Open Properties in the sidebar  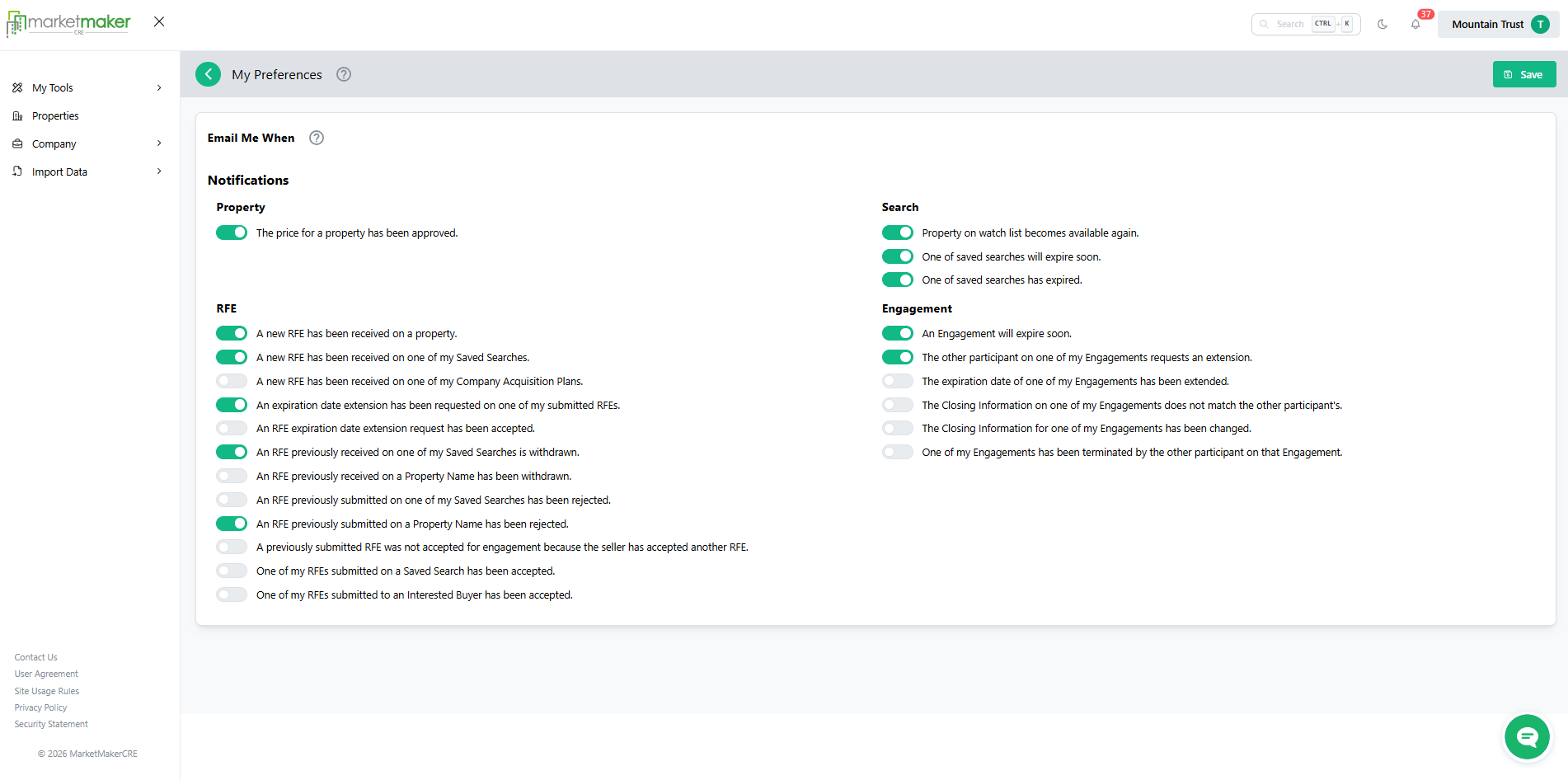tap(55, 115)
